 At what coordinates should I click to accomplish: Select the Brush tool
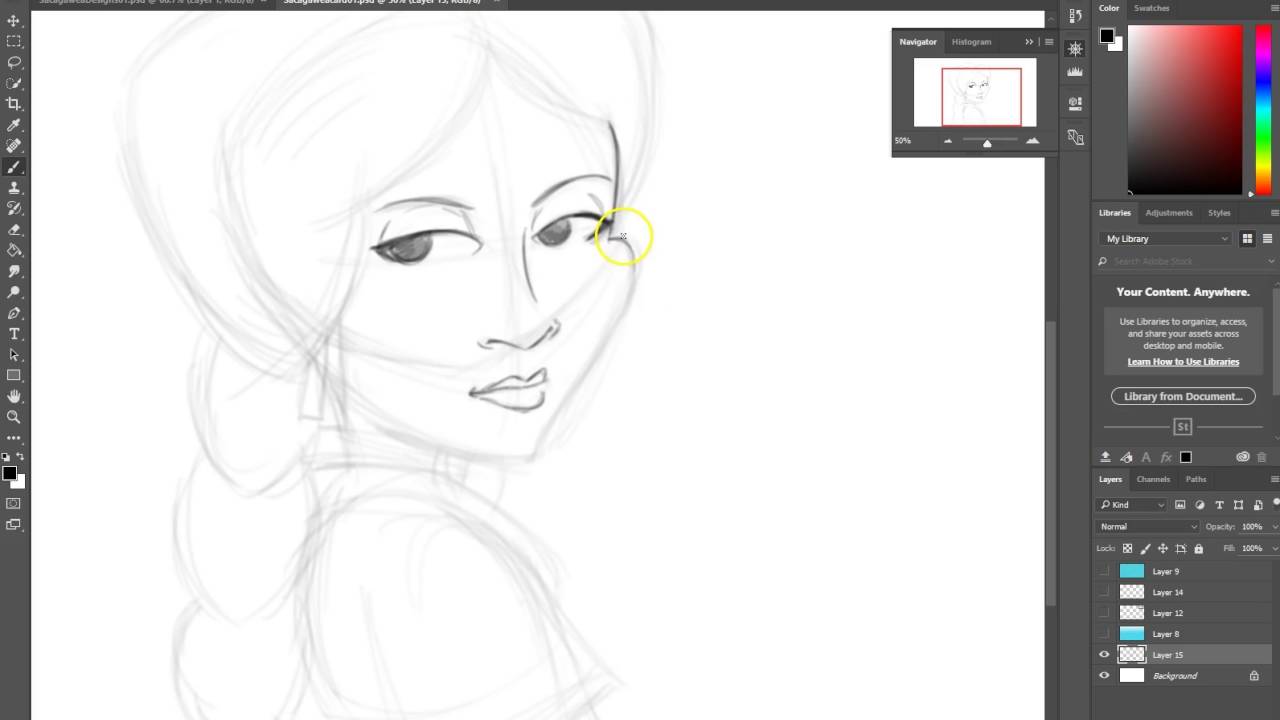click(14, 167)
